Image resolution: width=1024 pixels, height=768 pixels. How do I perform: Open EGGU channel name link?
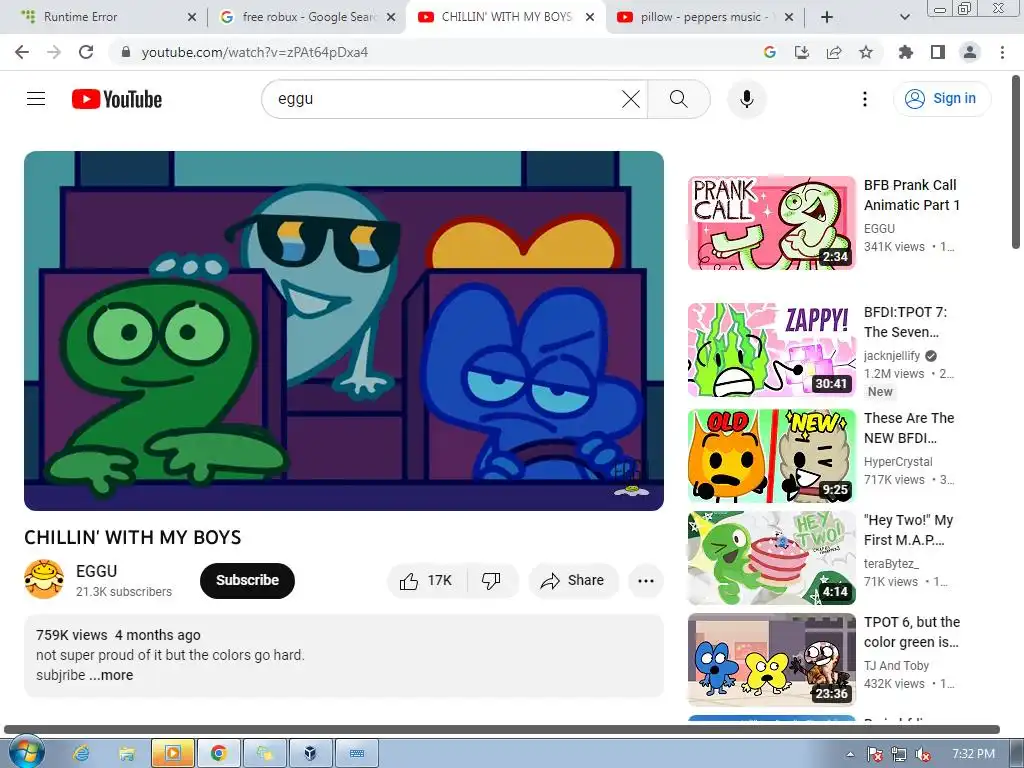point(97,571)
